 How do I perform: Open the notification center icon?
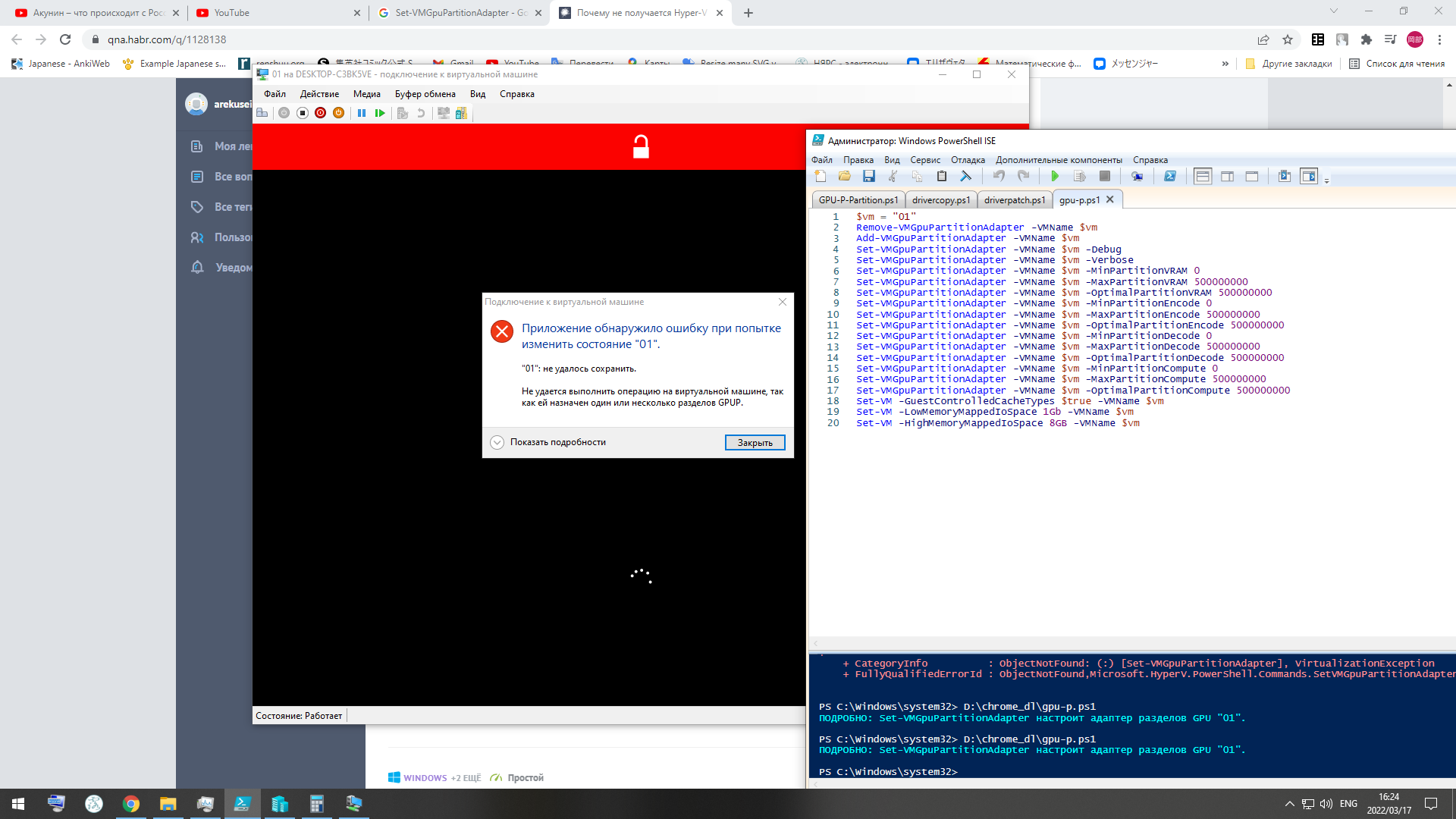(x=1431, y=804)
